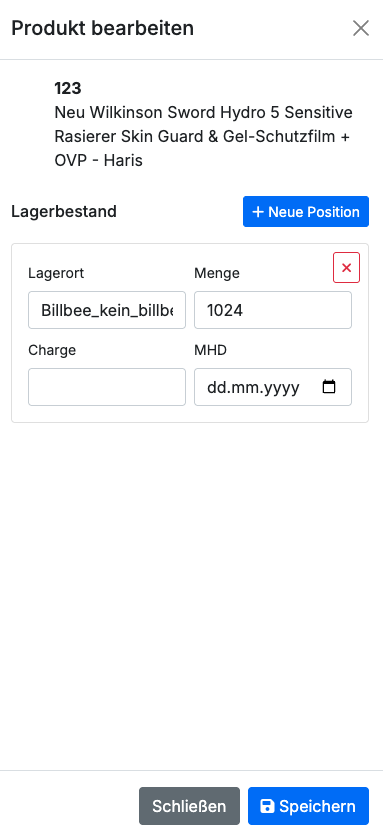Add a new stock position
The image size is (383, 840).
click(x=306, y=212)
